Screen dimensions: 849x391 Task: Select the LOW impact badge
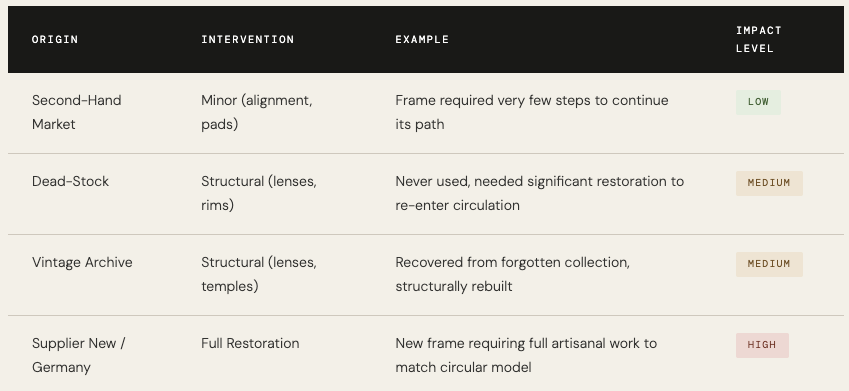(758, 102)
